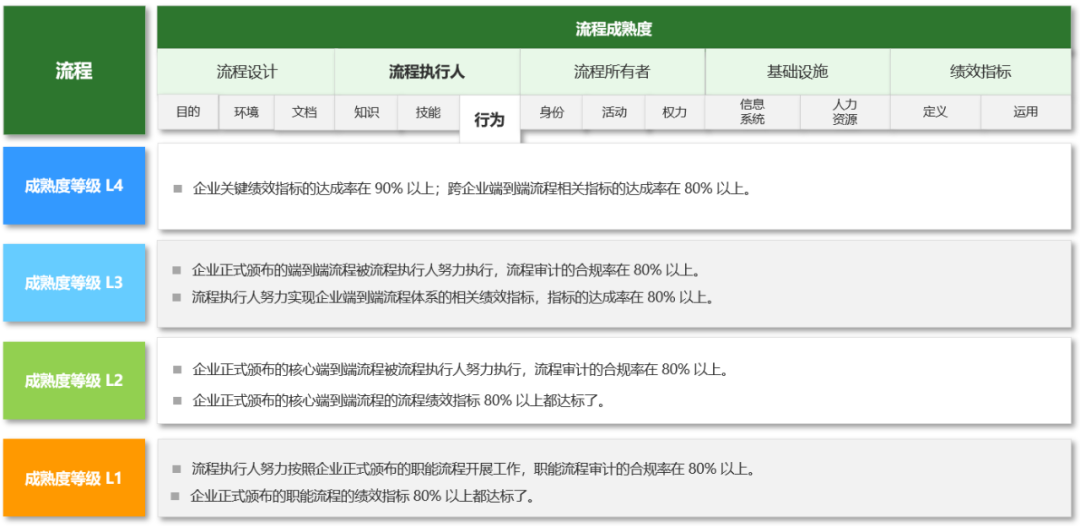
Task: Select the 目的 sub-tab
Action: pyautogui.click(x=188, y=112)
